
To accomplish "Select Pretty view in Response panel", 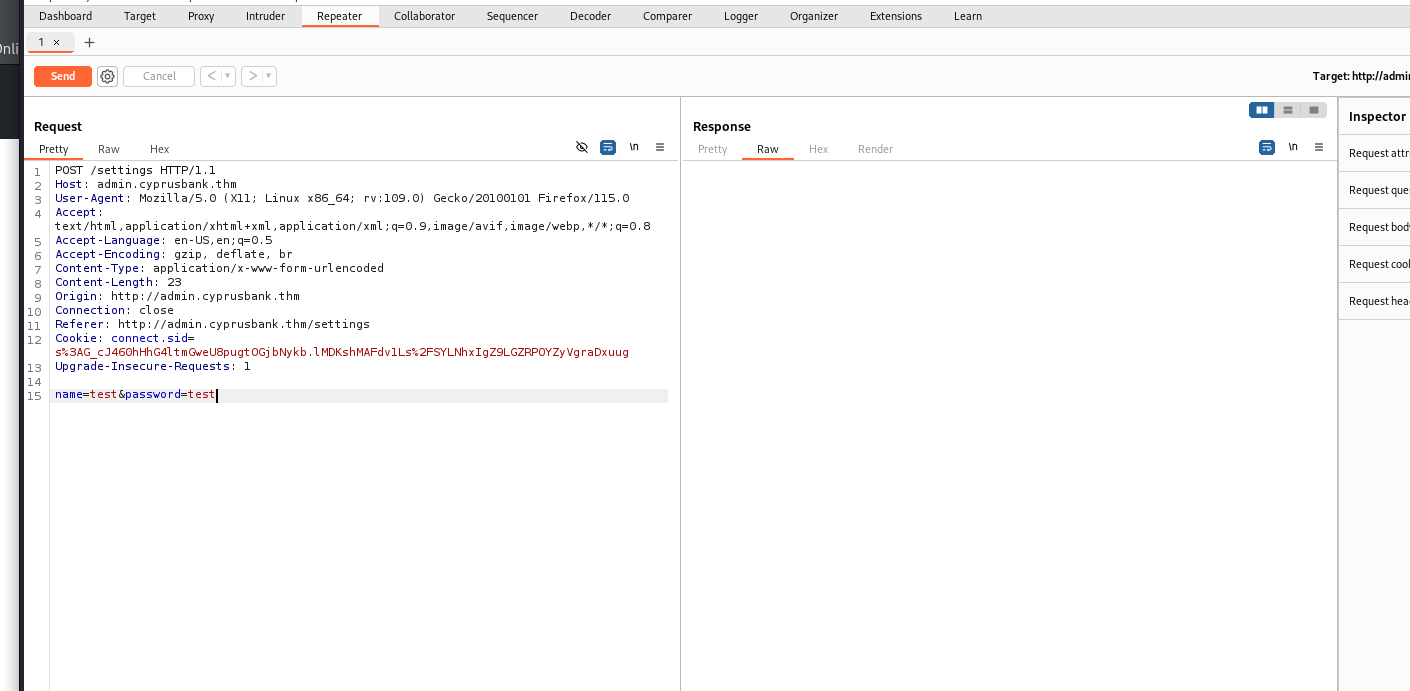I will (713, 149).
